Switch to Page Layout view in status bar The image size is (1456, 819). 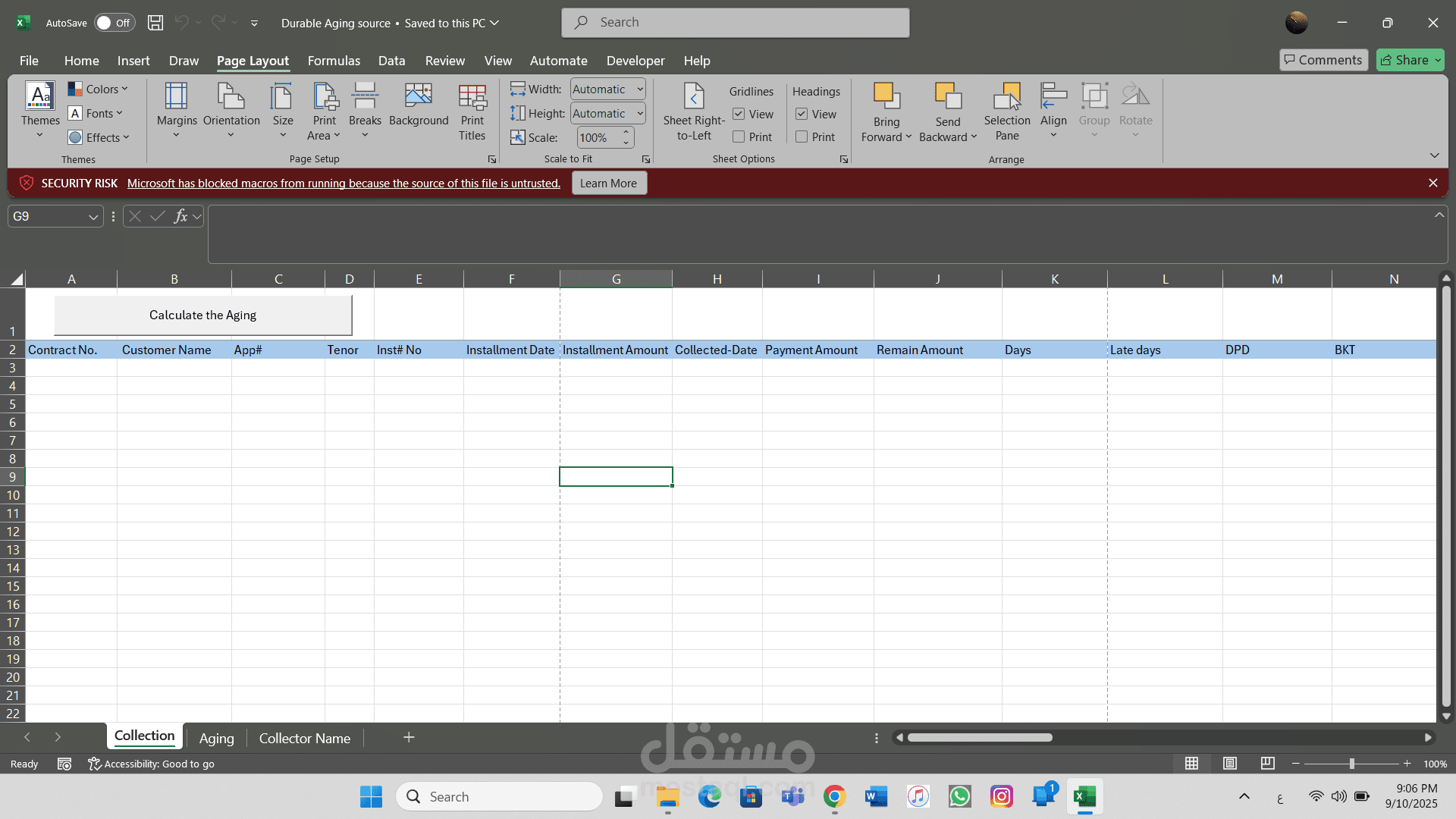(1230, 764)
